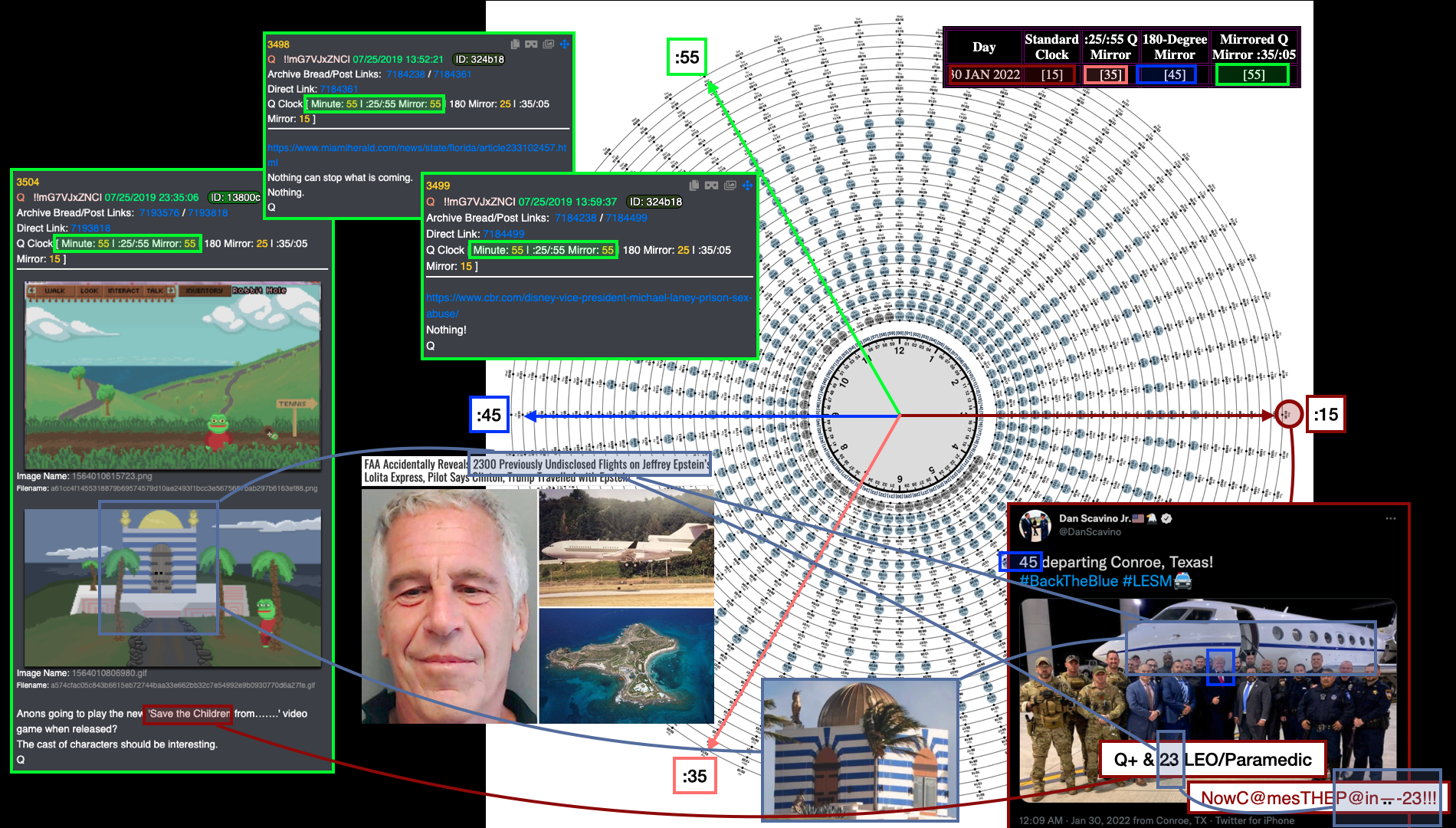This screenshot has height=828, width=1456.
Task: Open the three-dot menu on the Scavino tweet
Action: (x=1391, y=518)
